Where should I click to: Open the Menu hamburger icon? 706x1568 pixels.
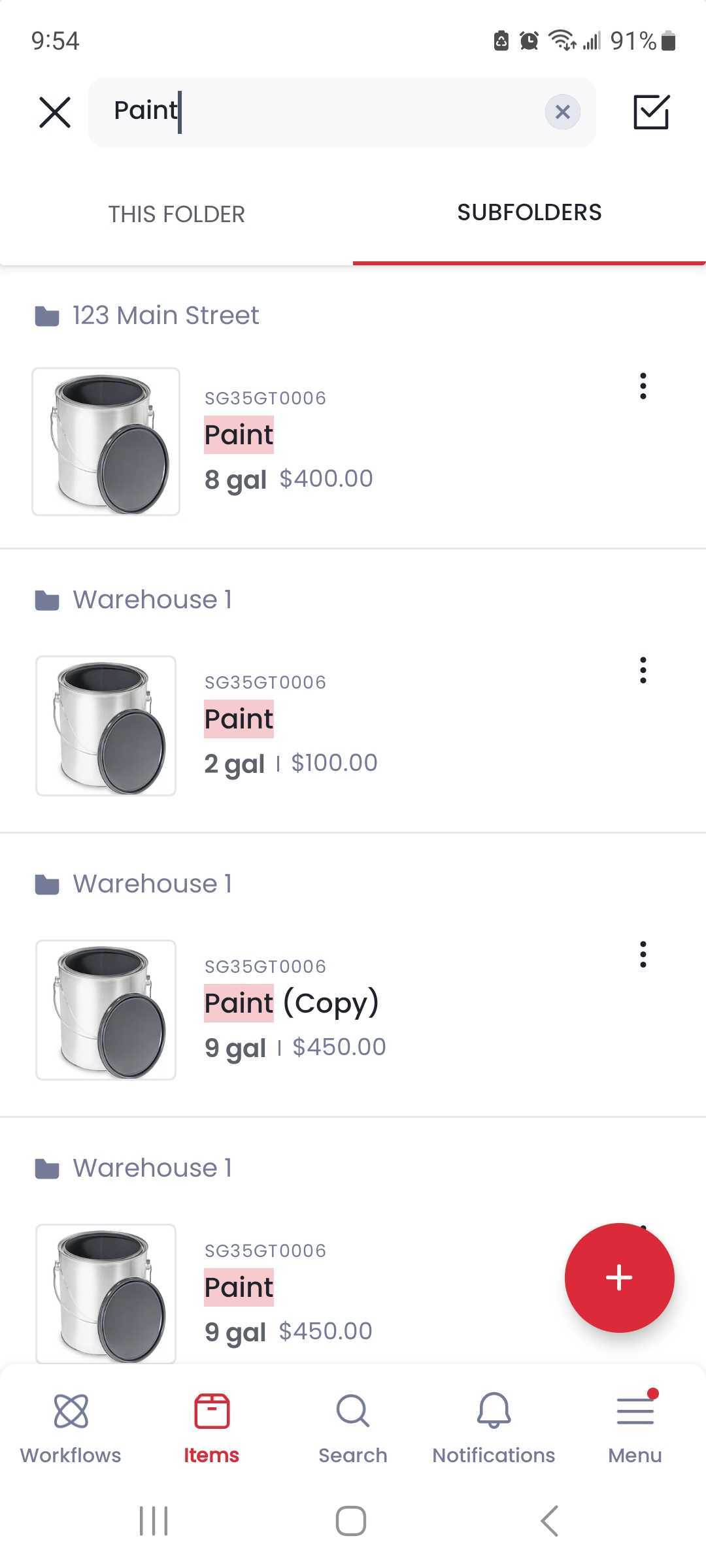(x=635, y=1428)
